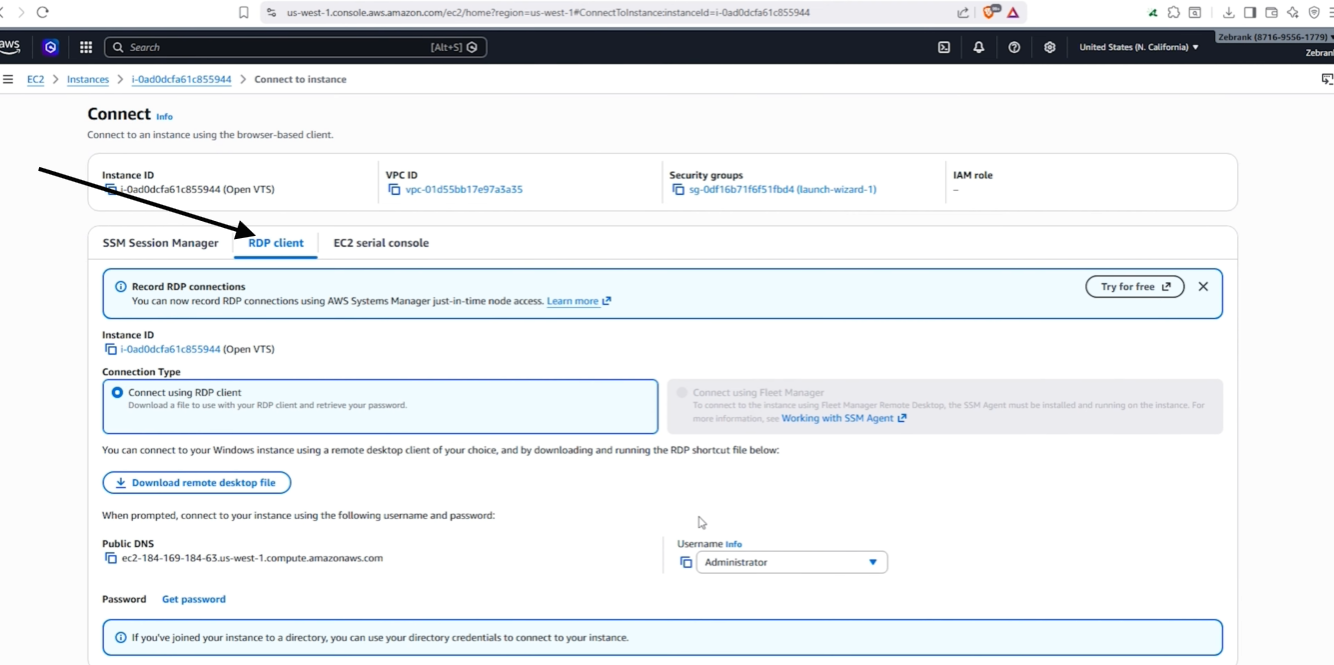Click the Info link next to Connect heading
Screen dimensions: 1334x665
point(165,117)
